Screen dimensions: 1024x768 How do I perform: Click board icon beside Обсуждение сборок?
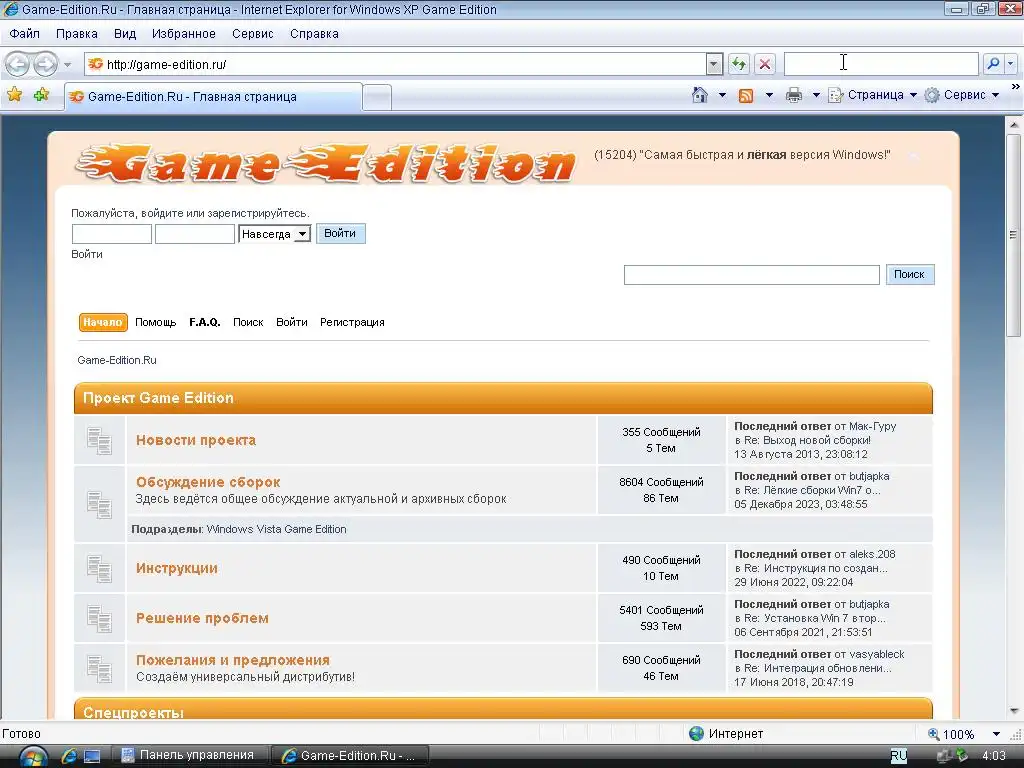point(99,504)
